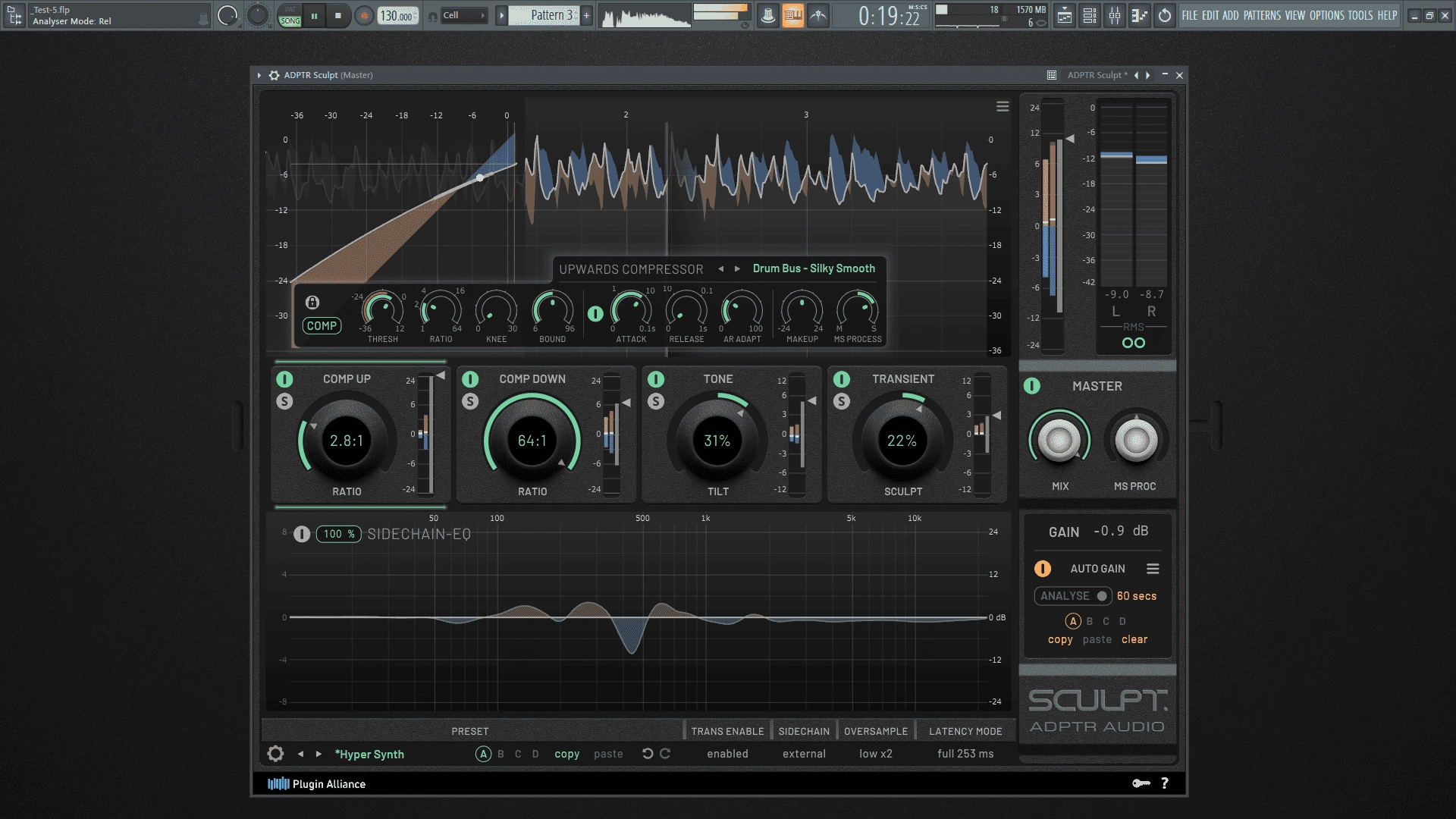Select preset slot B in preset bar
Screen dimensions: 1456x819
point(500,754)
